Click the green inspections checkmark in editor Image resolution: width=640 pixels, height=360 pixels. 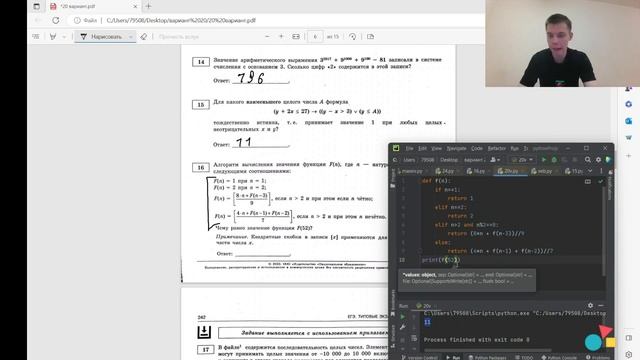(600, 181)
